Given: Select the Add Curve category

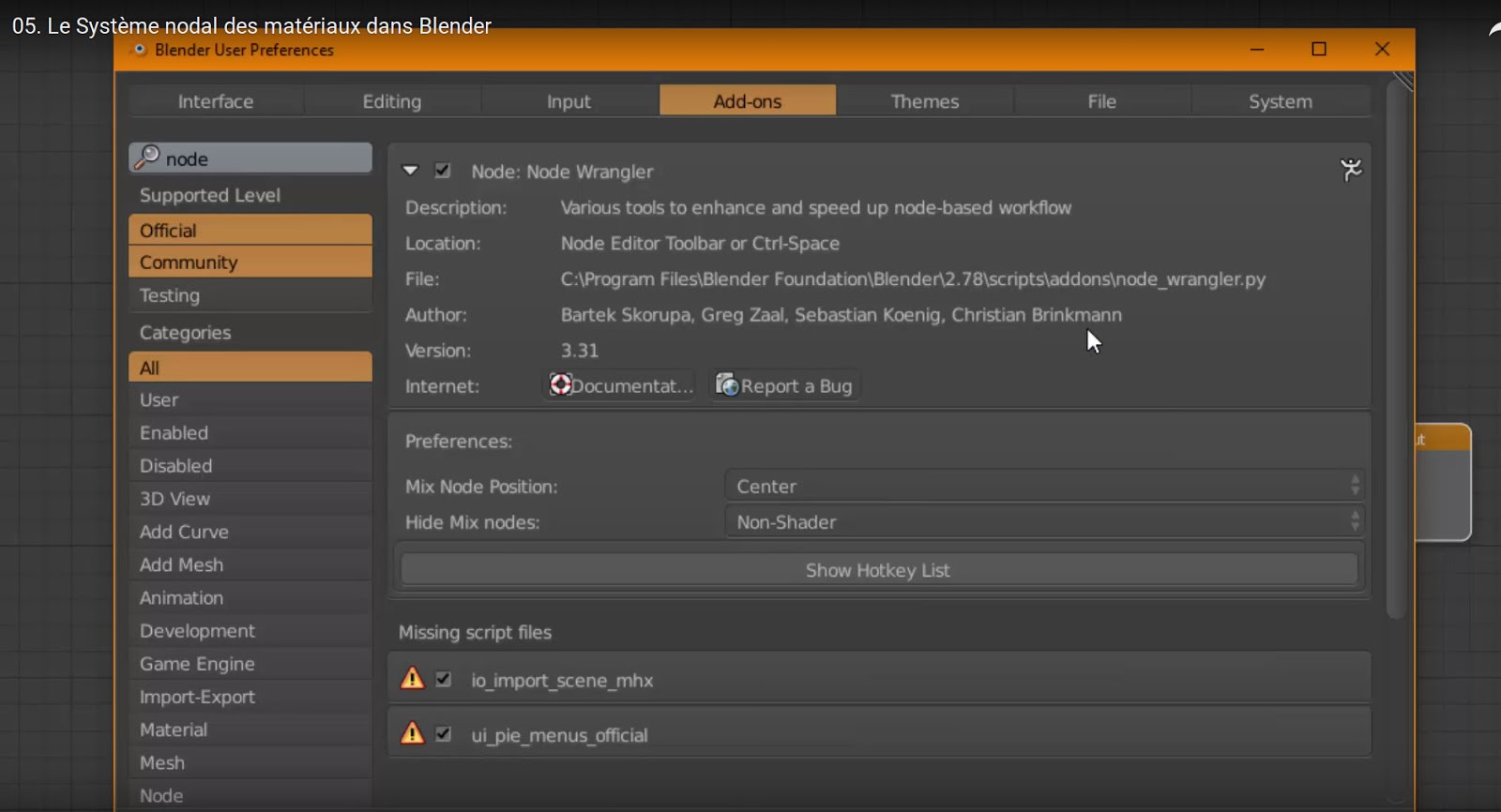Looking at the screenshot, I should [x=250, y=532].
